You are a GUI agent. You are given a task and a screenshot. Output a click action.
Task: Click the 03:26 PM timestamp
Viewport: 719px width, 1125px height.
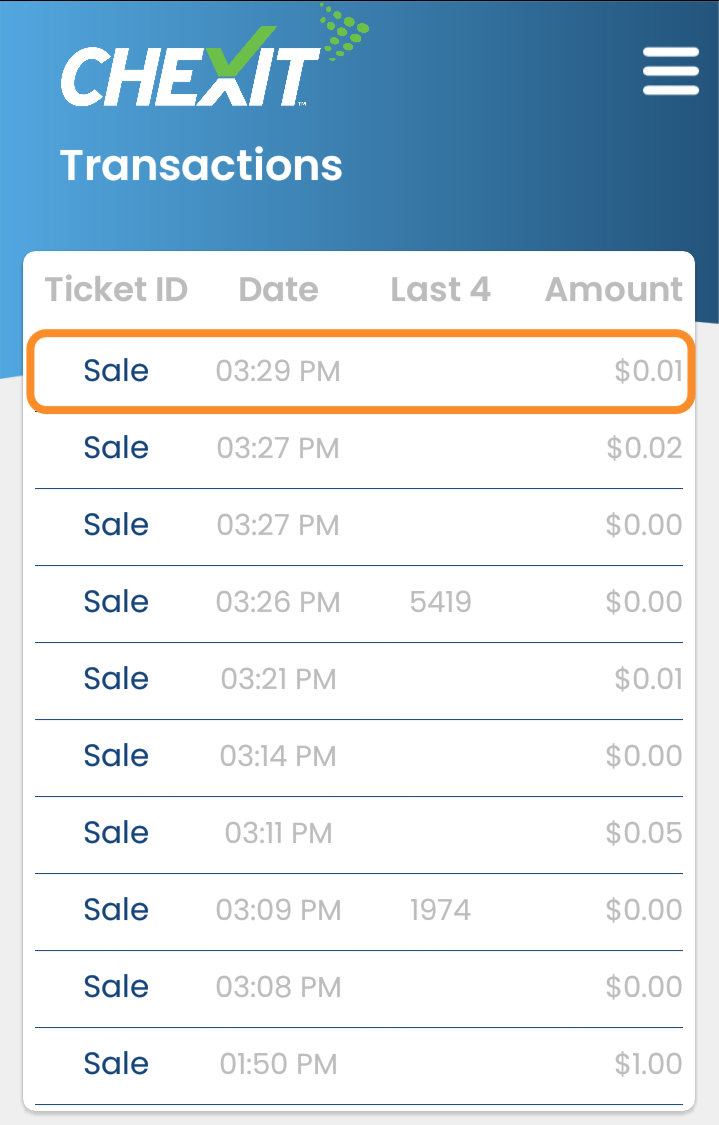point(278,603)
